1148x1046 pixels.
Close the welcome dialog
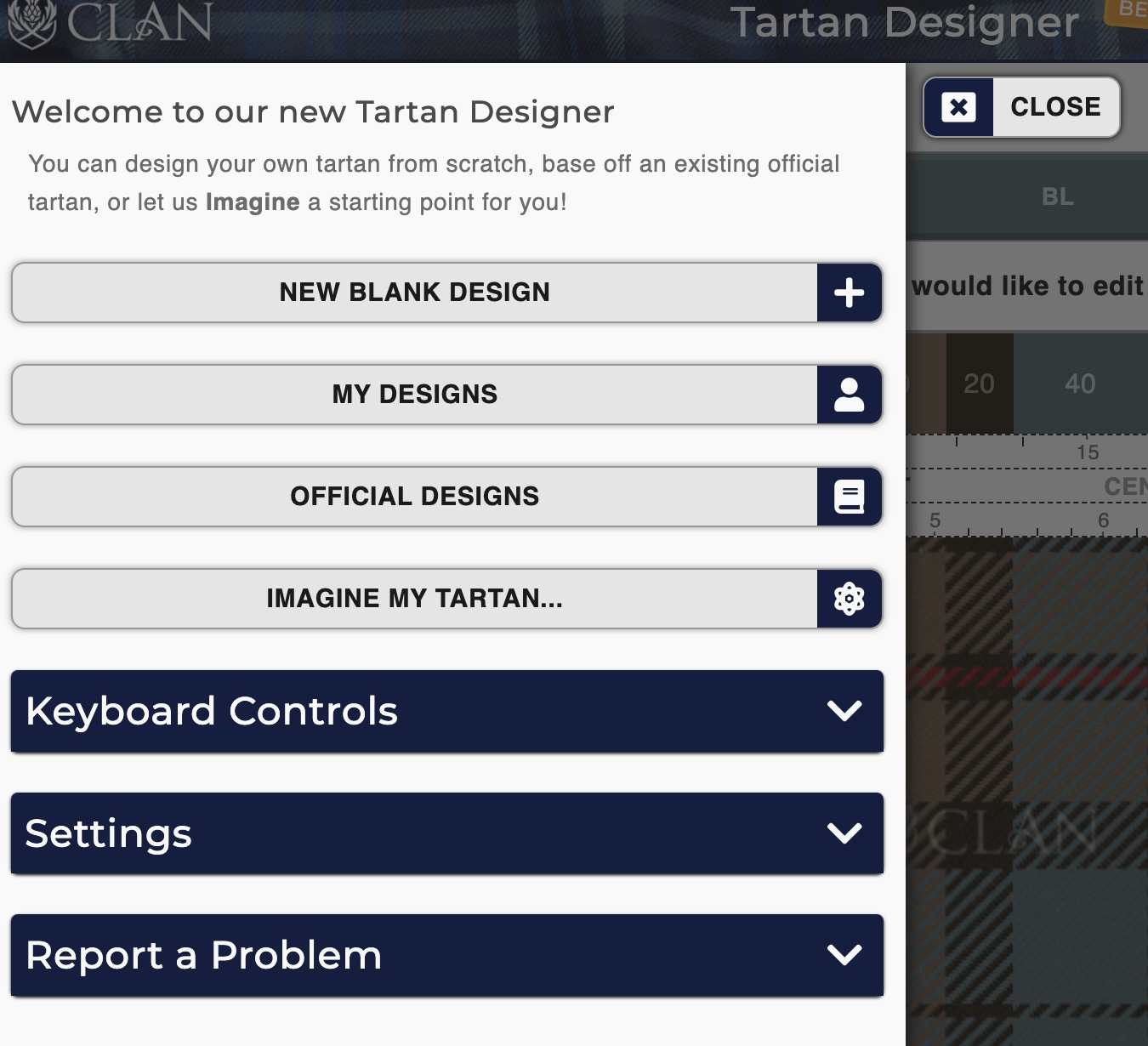click(1054, 106)
